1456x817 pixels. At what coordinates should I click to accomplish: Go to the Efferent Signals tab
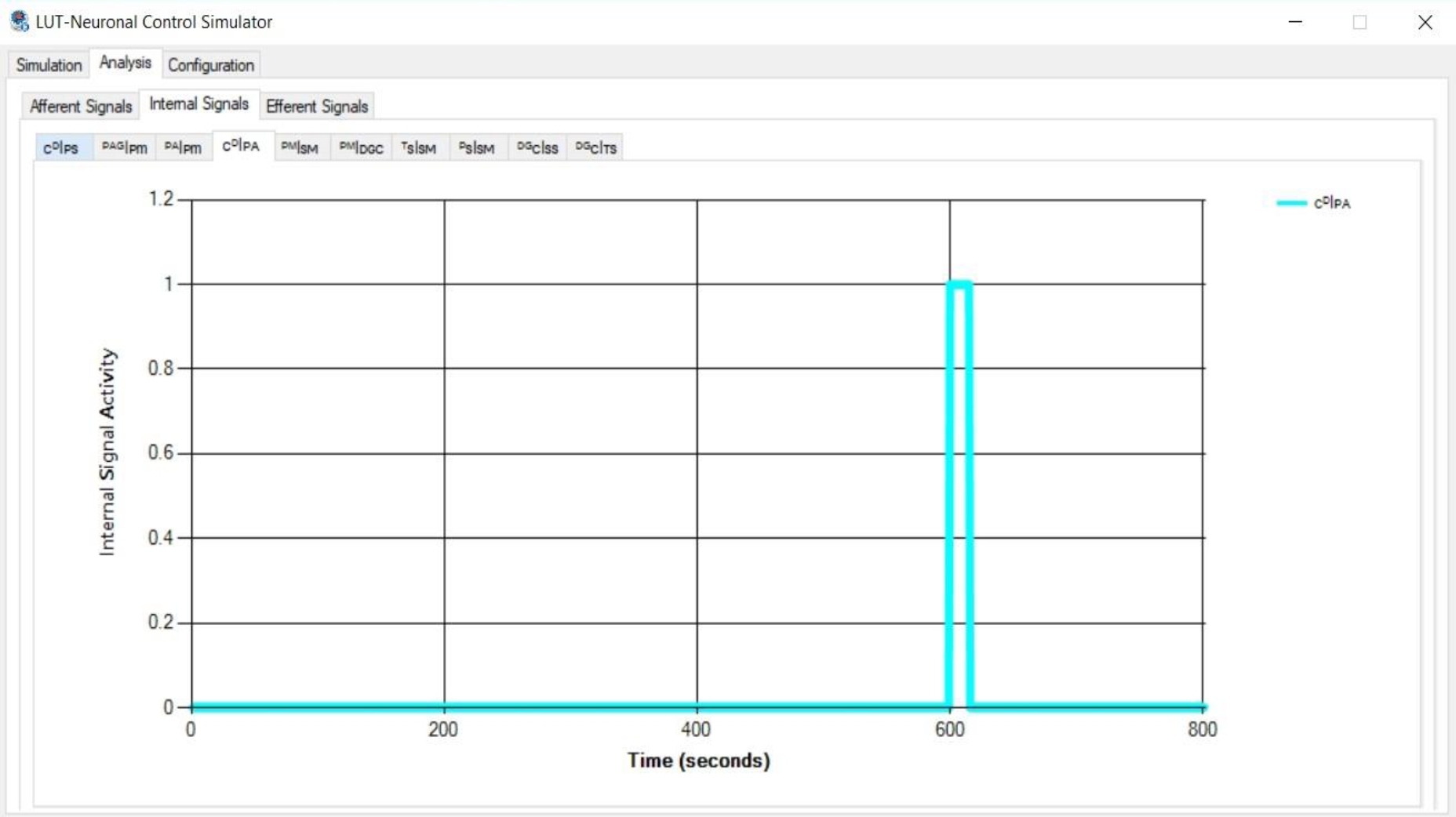pos(317,106)
